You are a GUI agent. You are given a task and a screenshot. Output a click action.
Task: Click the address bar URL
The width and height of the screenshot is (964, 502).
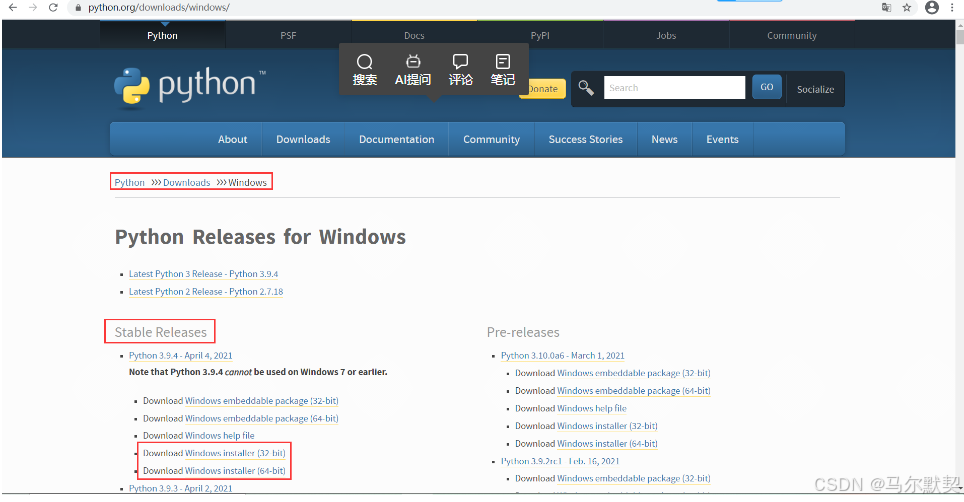click(x=159, y=7)
